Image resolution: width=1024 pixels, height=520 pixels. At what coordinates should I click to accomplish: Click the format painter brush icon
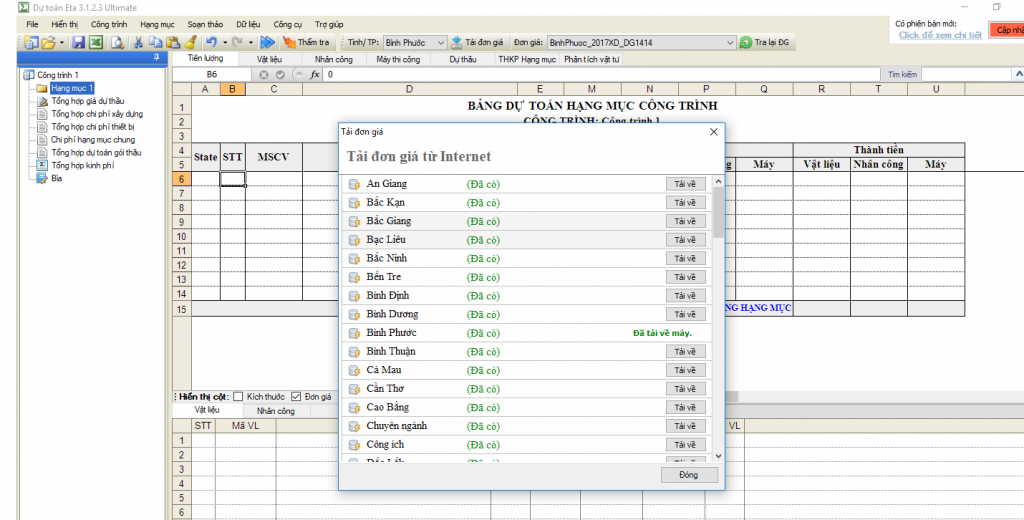pyautogui.click(x=189, y=43)
